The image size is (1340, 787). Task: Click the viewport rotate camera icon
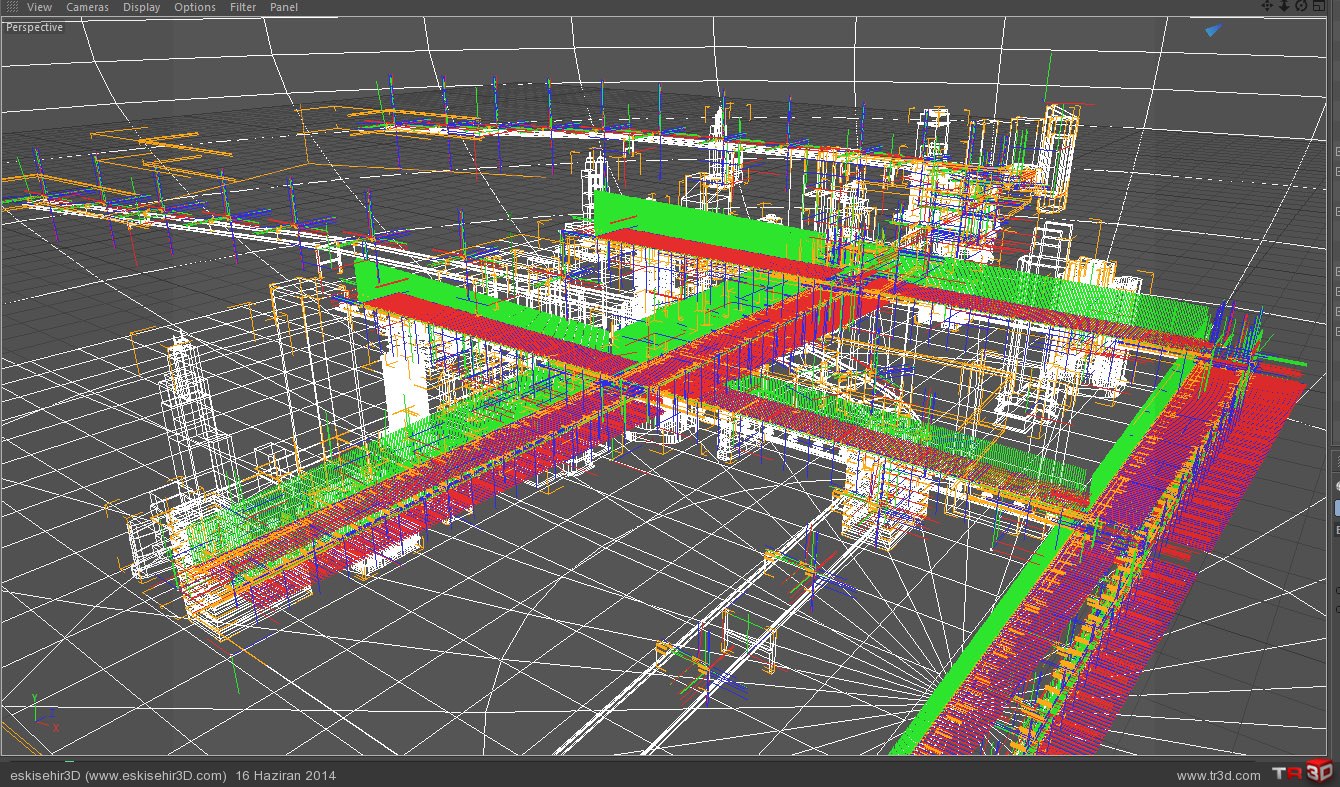[x=1301, y=6]
